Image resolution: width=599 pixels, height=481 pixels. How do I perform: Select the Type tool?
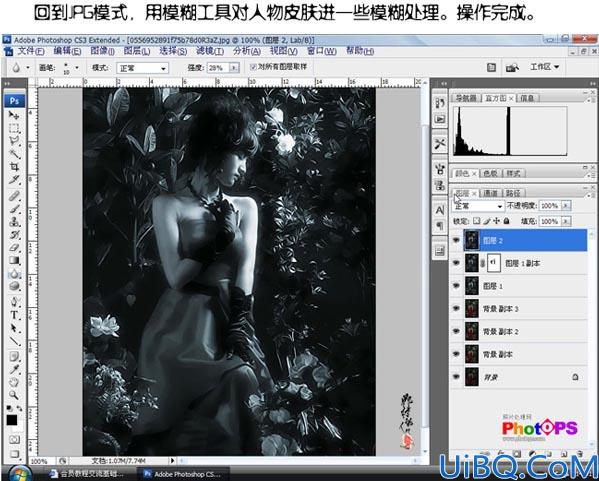[x=14, y=315]
